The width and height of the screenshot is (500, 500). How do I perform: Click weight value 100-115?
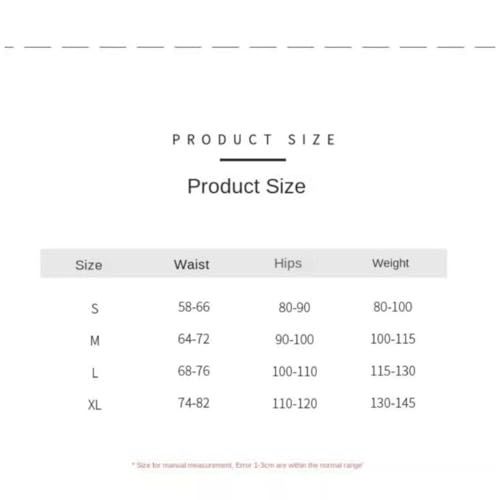tap(393, 339)
